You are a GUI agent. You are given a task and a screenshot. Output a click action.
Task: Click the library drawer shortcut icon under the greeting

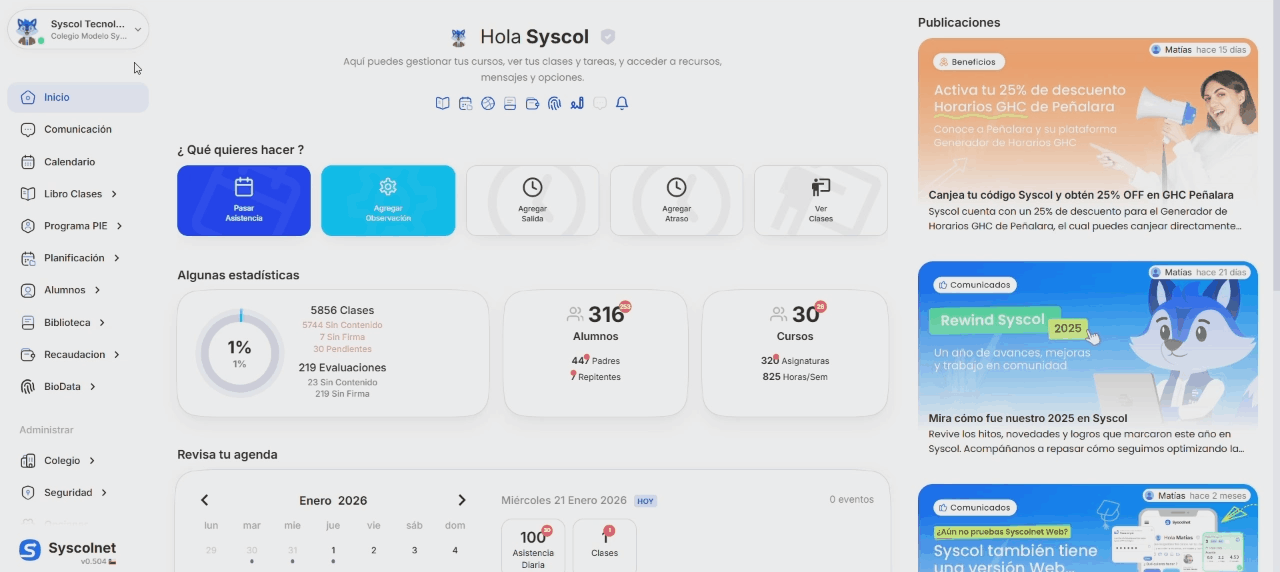click(510, 103)
